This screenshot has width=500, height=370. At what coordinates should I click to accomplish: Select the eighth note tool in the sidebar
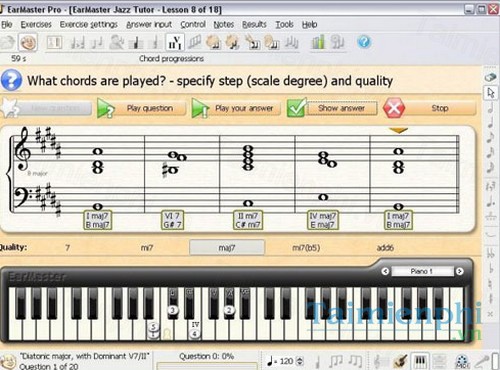click(x=491, y=137)
